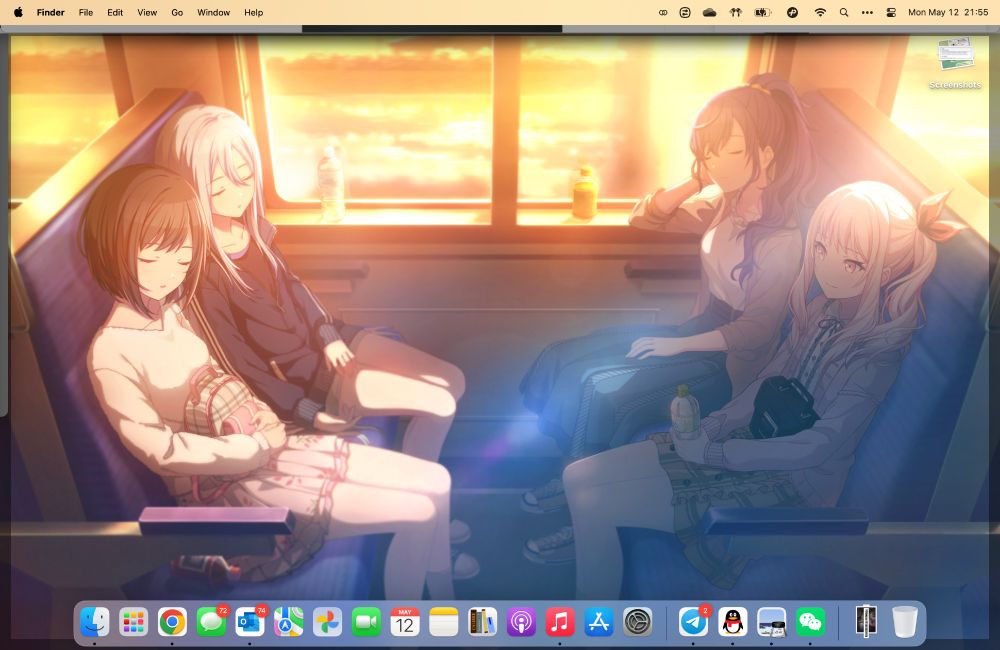Open Finder from the Dock

coord(94,621)
